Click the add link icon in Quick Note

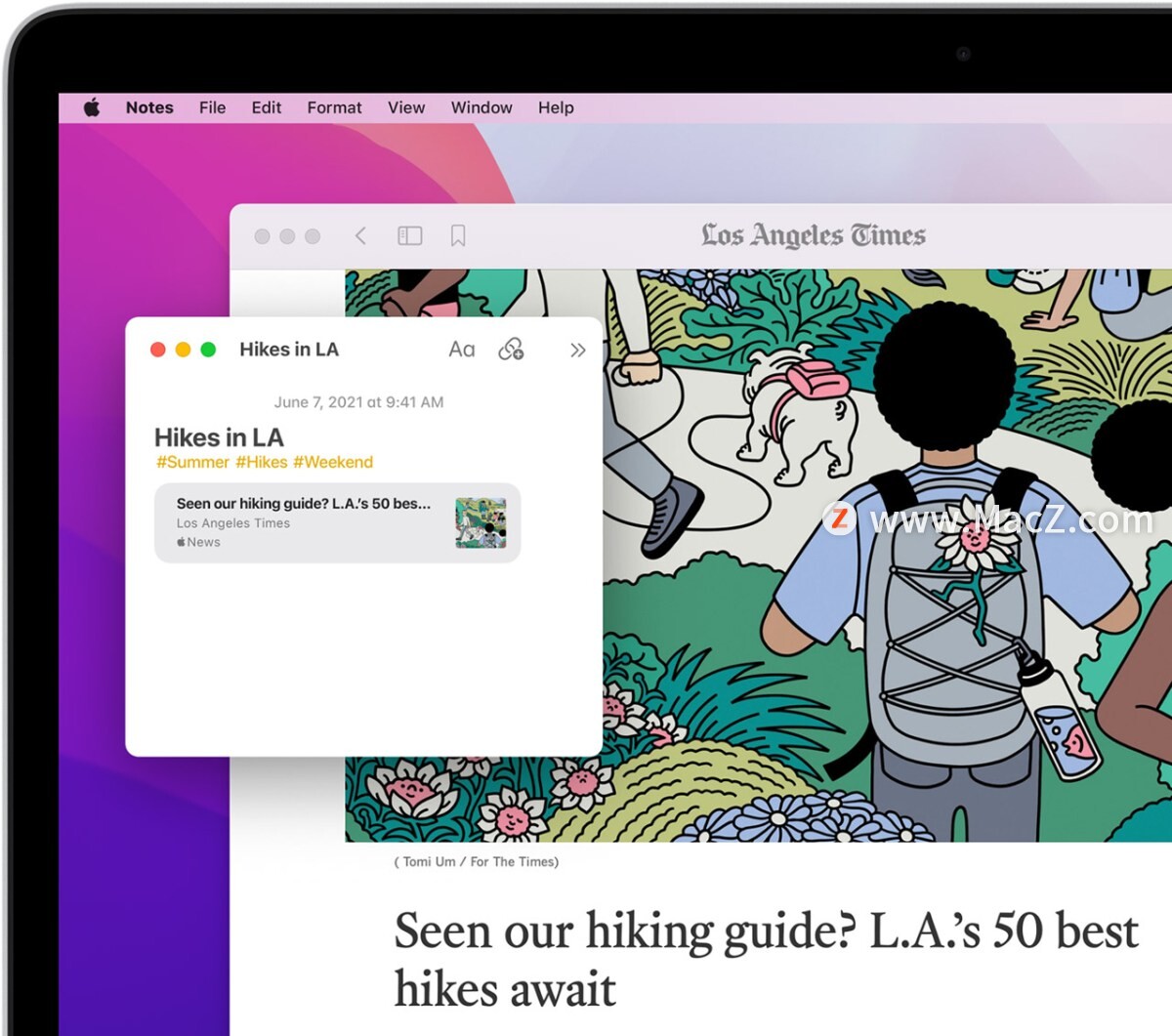tap(511, 350)
